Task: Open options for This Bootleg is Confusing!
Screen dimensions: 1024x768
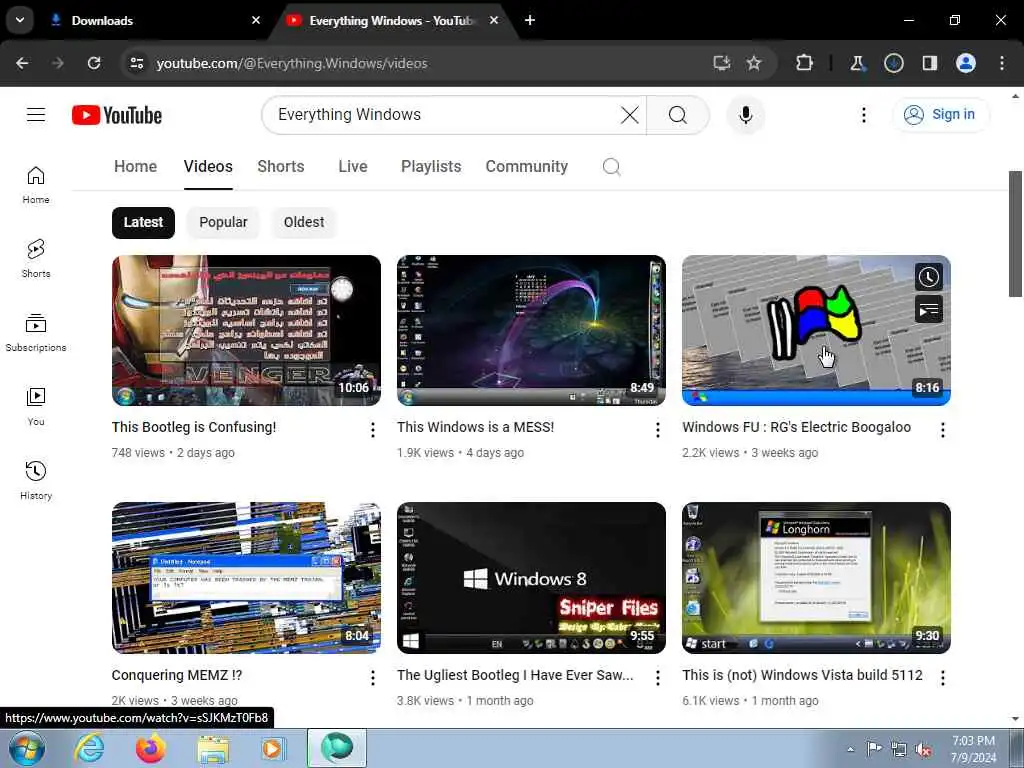Action: point(372,430)
